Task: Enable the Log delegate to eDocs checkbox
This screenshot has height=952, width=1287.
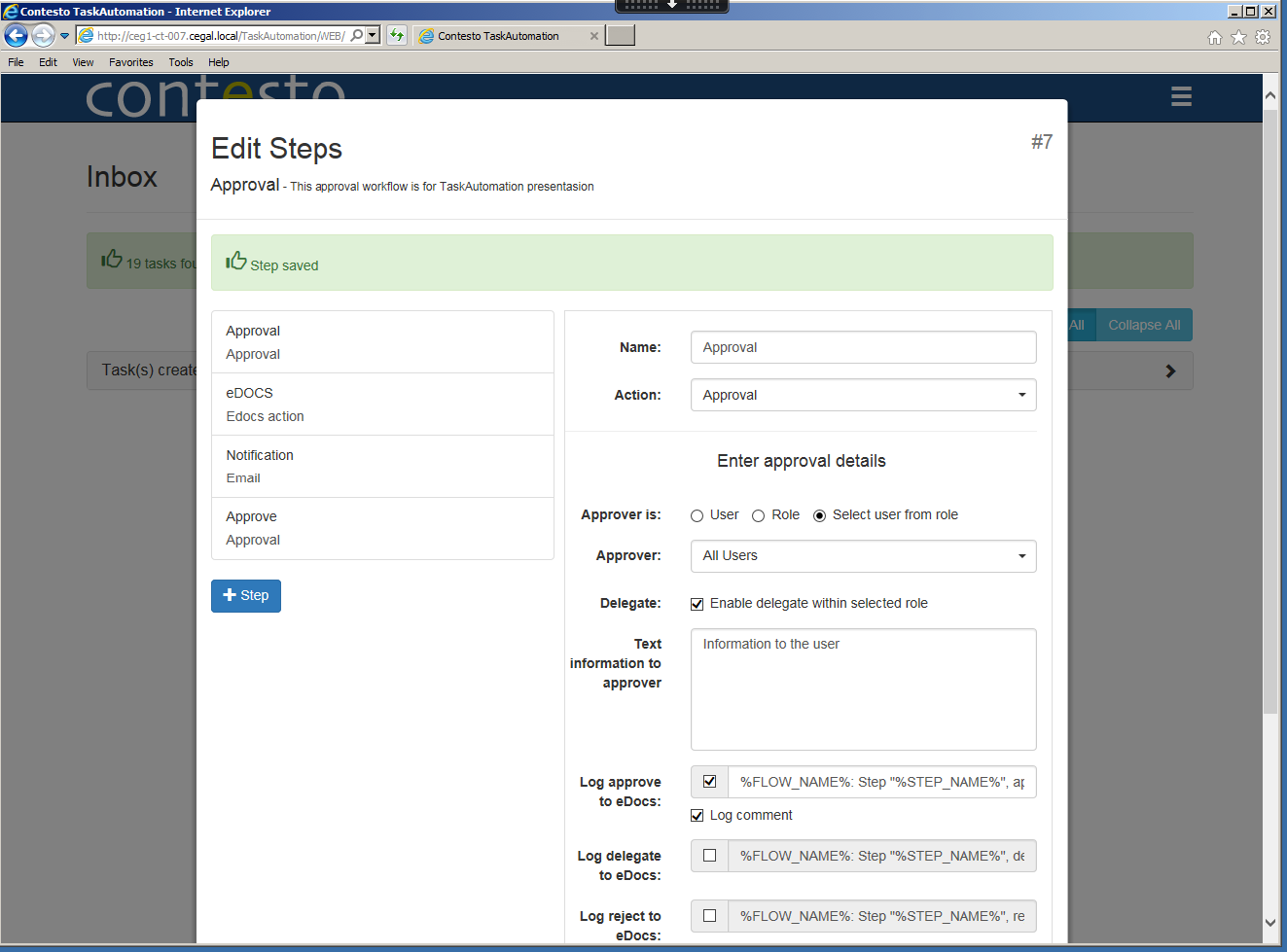Action: pos(709,856)
